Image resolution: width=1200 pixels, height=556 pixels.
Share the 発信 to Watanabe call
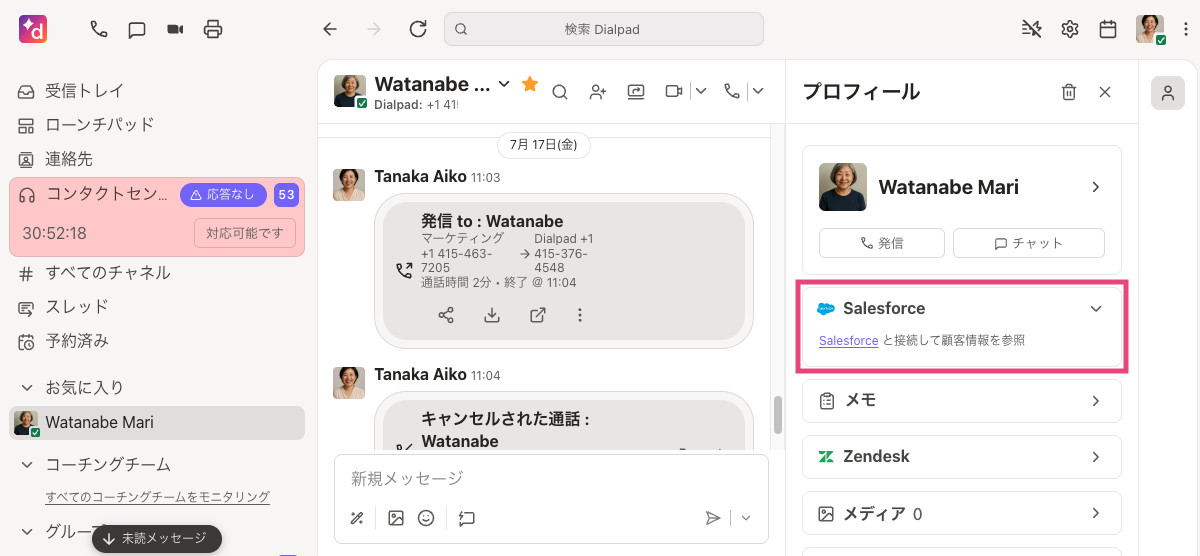click(x=446, y=315)
